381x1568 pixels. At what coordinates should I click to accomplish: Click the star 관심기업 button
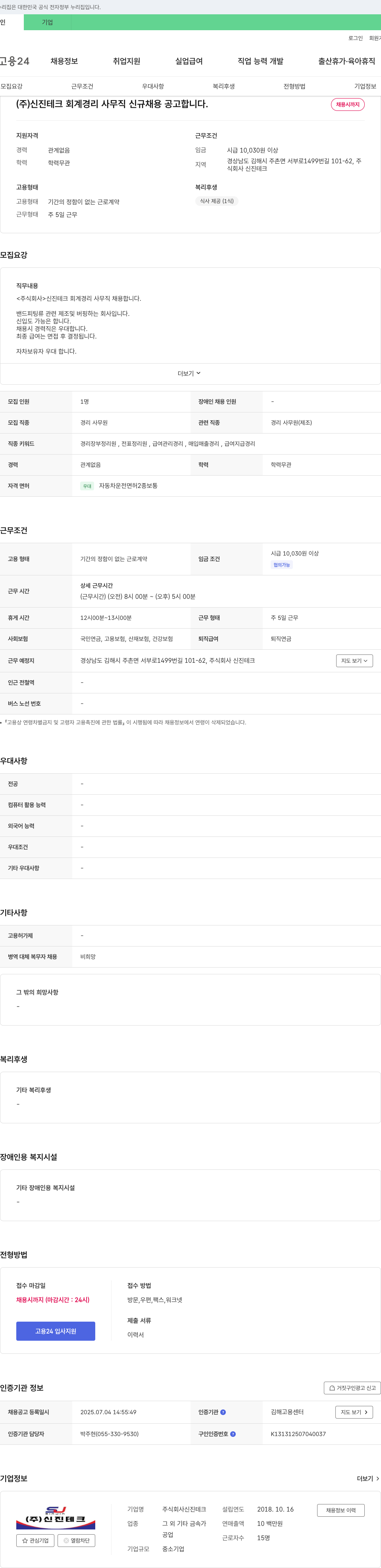click(x=35, y=1540)
